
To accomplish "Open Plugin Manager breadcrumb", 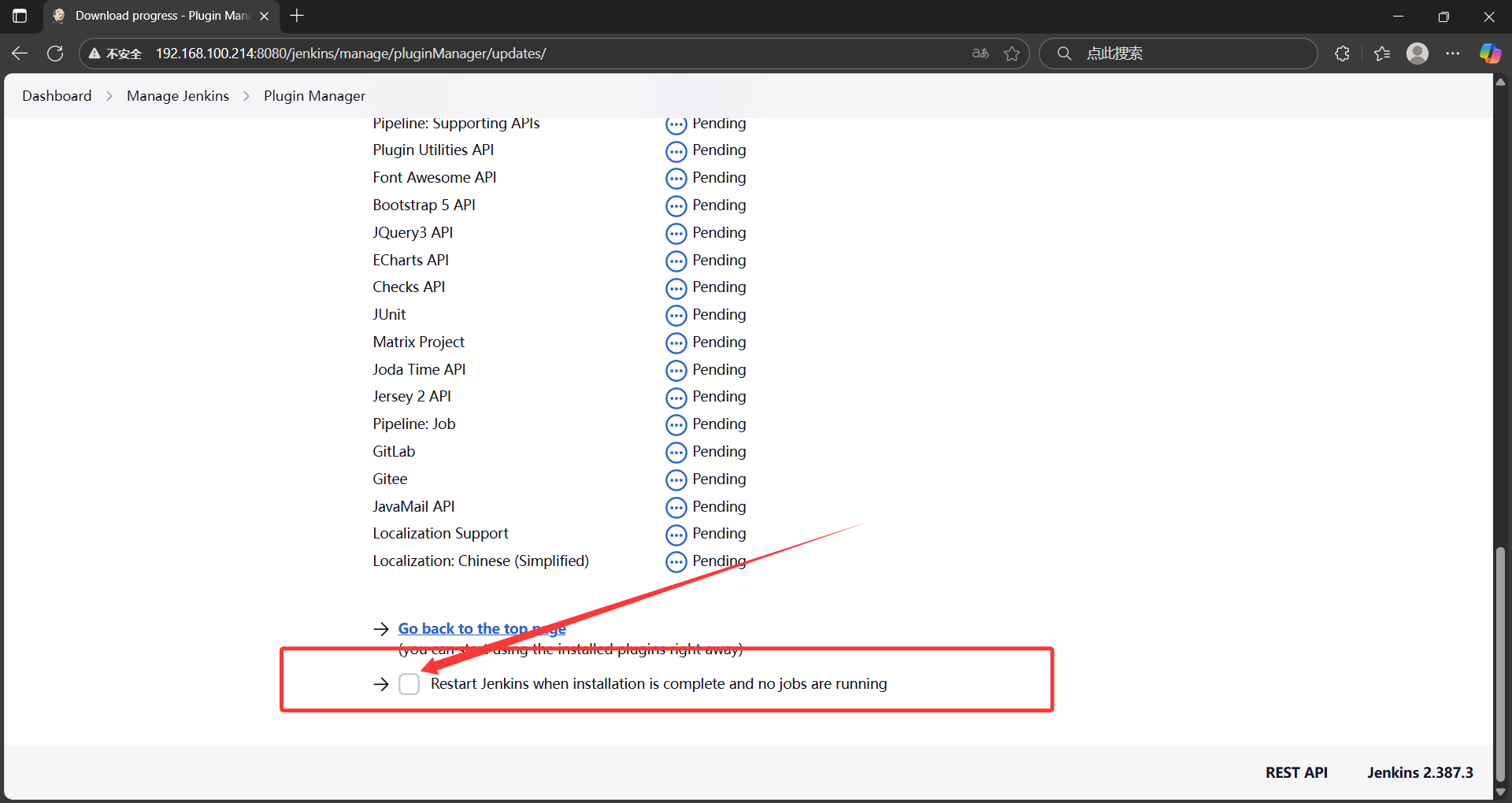I will (x=314, y=96).
